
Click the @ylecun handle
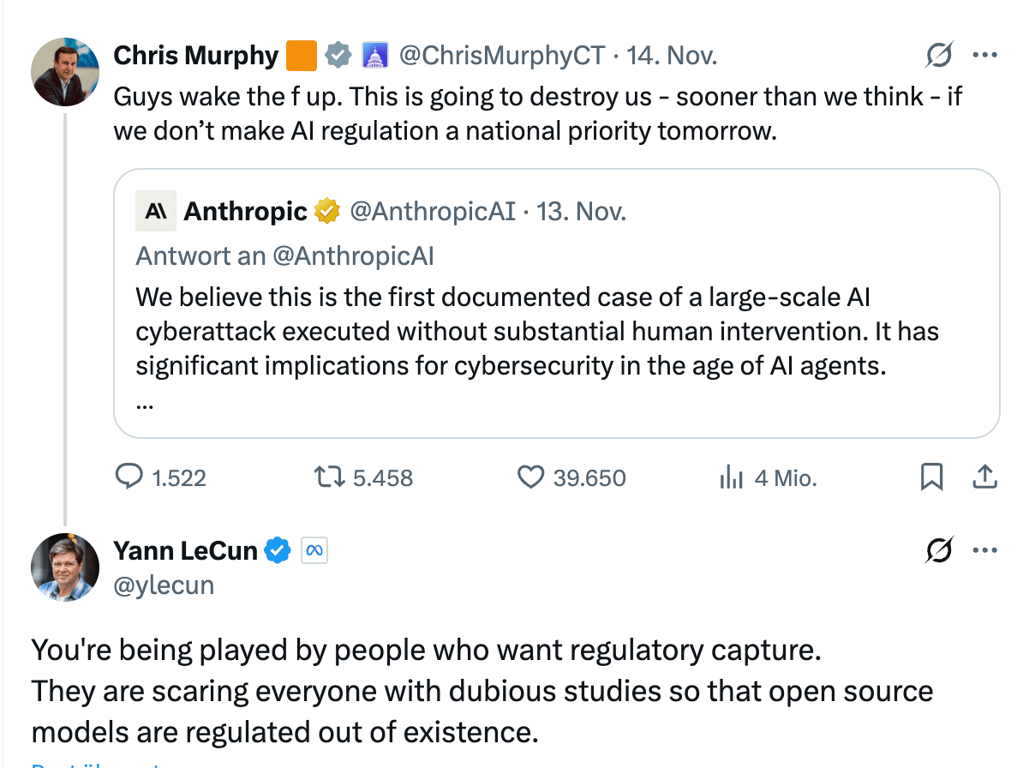163,585
